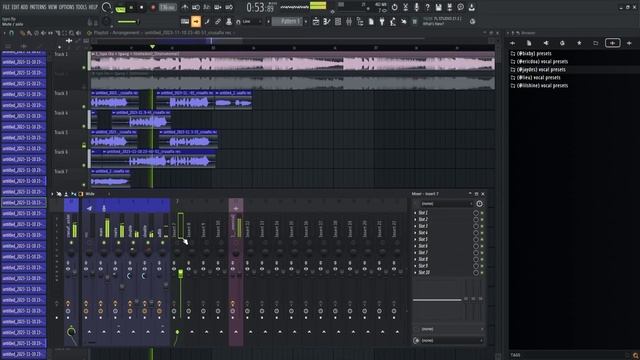Open the TOOLS menu
The height and width of the screenshot is (360, 640).
[x=82, y=7]
